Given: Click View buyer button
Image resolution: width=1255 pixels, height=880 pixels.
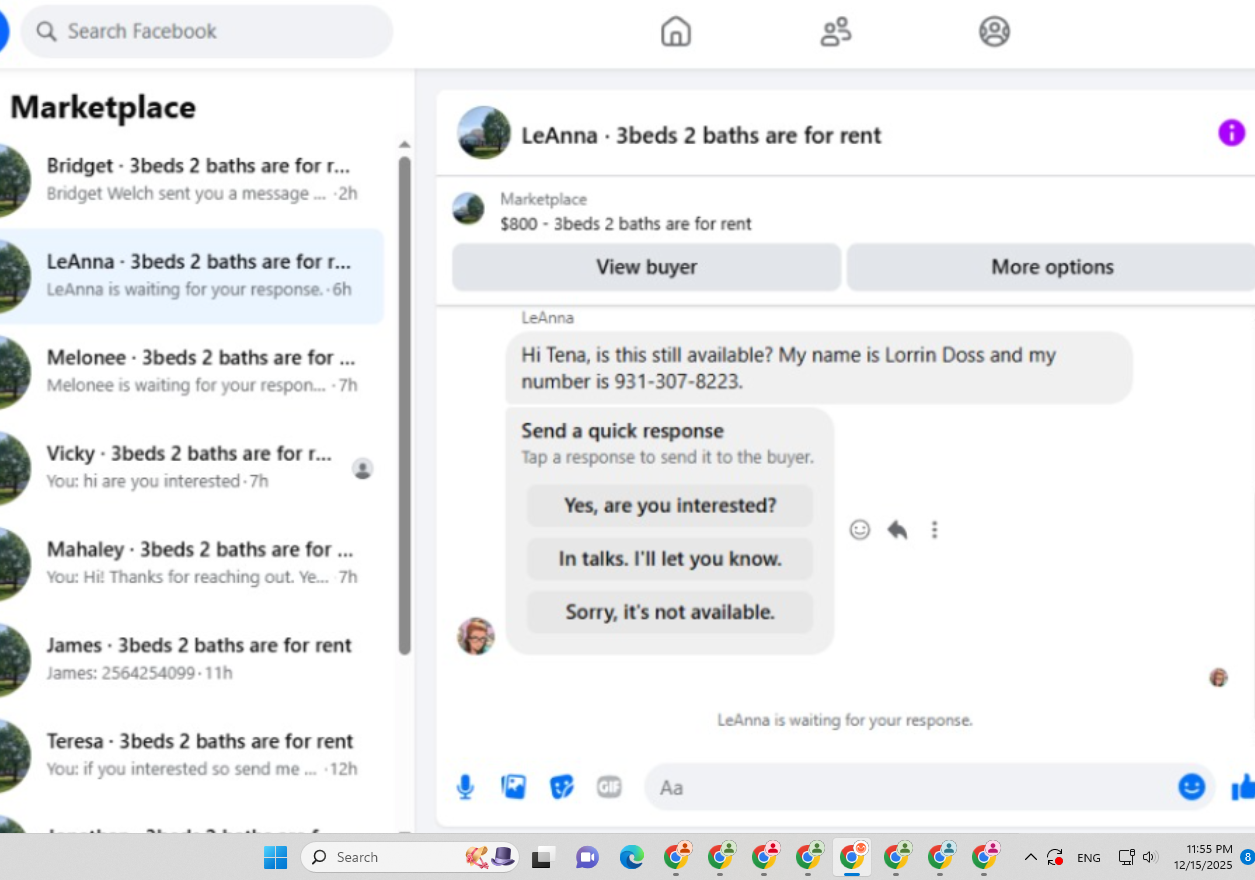Looking at the screenshot, I should pyautogui.click(x=647, y=267).
